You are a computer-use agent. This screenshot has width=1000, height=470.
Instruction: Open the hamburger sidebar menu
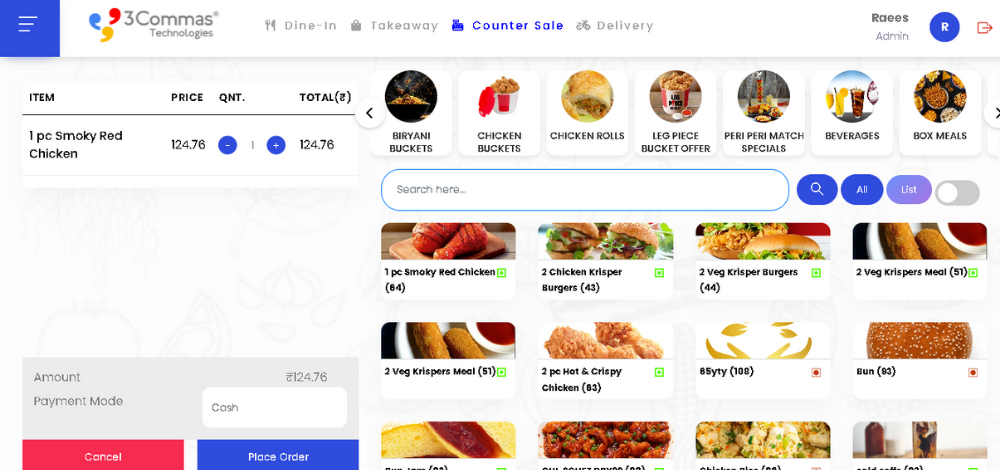[x=29, y=26]
